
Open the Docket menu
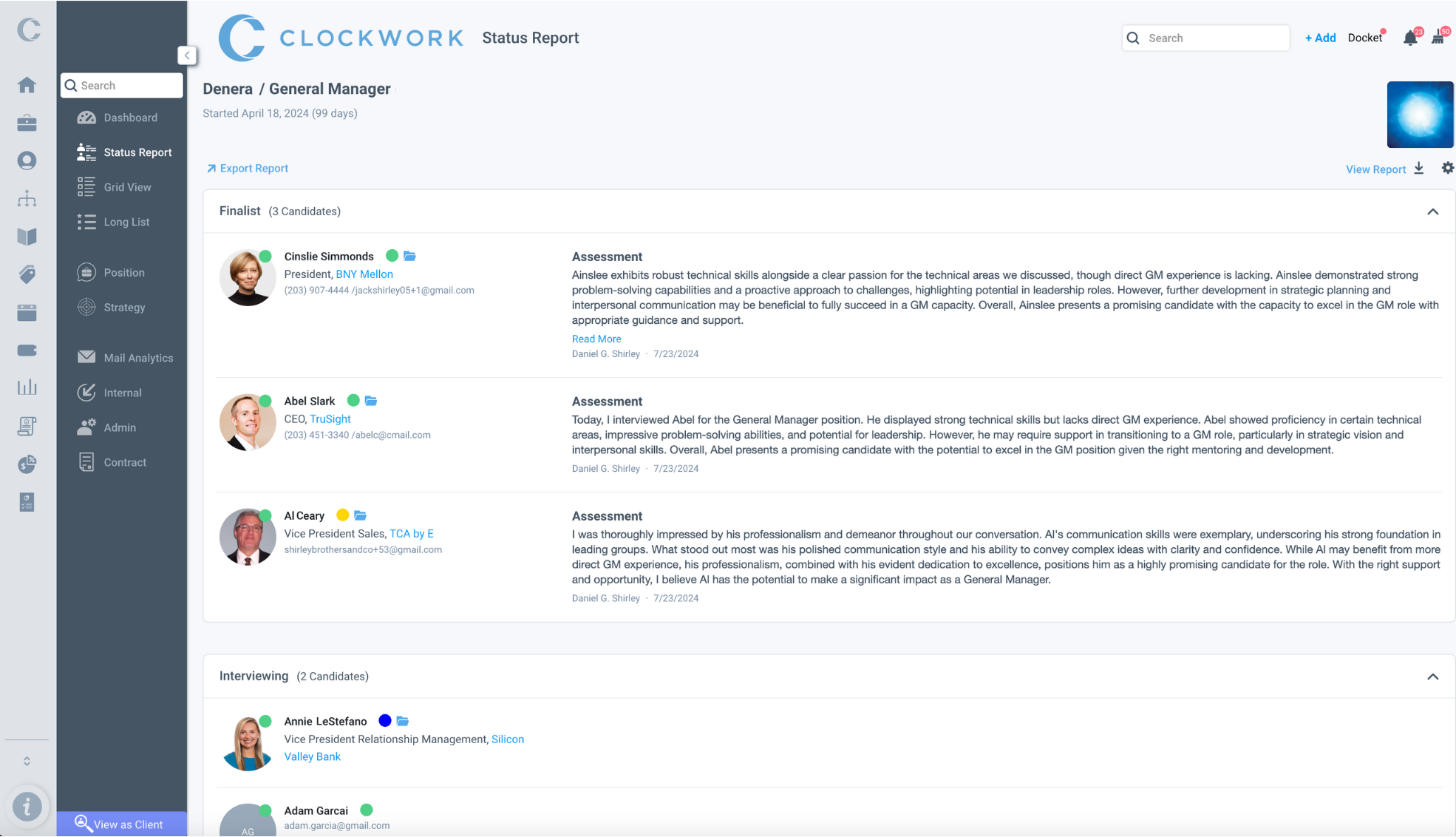[x=1366, y=38]
